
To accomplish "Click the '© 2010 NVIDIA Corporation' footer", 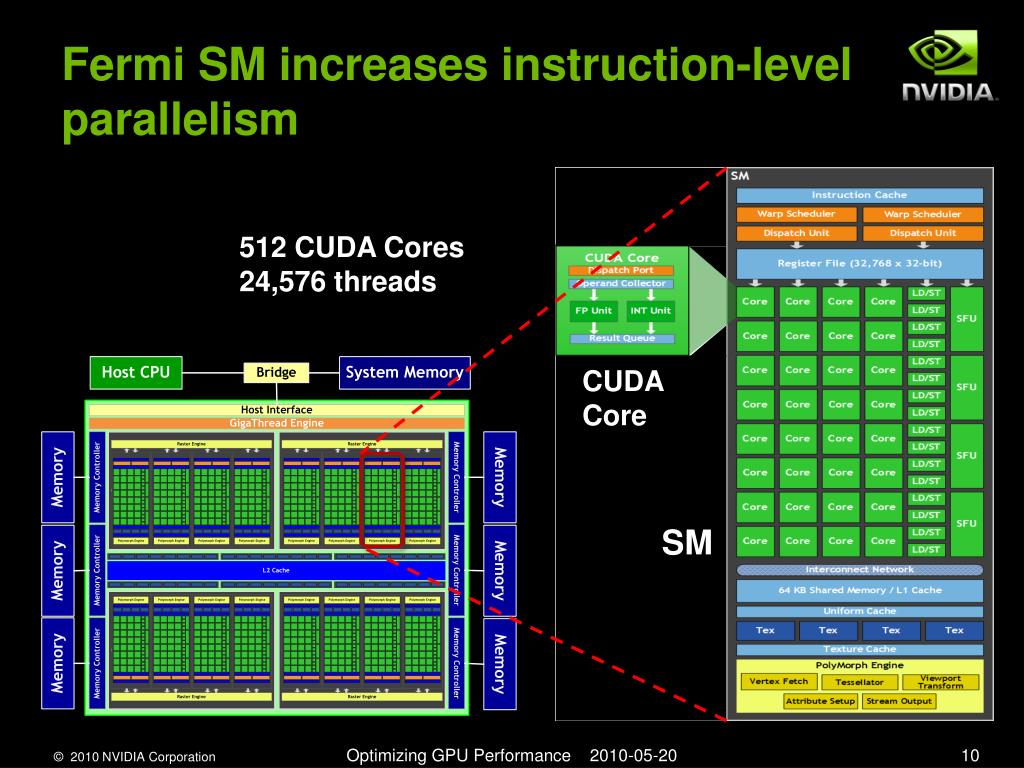I will [x=135, y=757].
